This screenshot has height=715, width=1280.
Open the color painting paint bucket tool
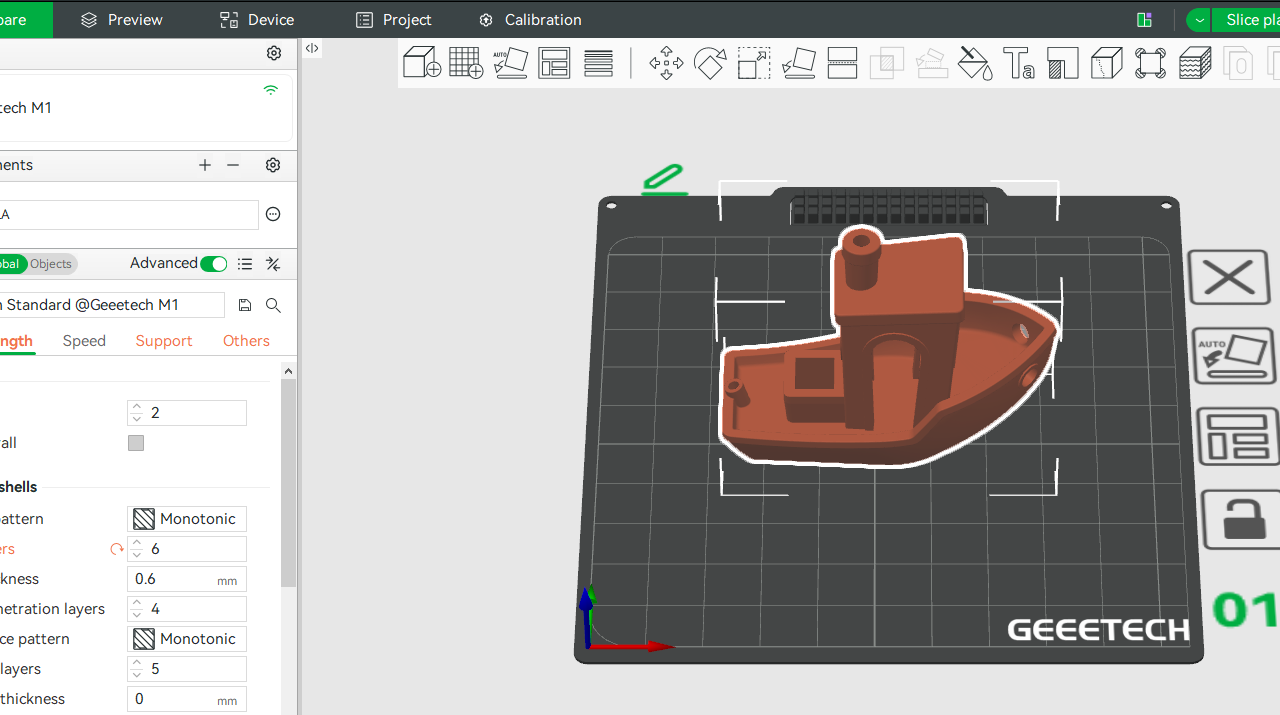pos(975,63)
